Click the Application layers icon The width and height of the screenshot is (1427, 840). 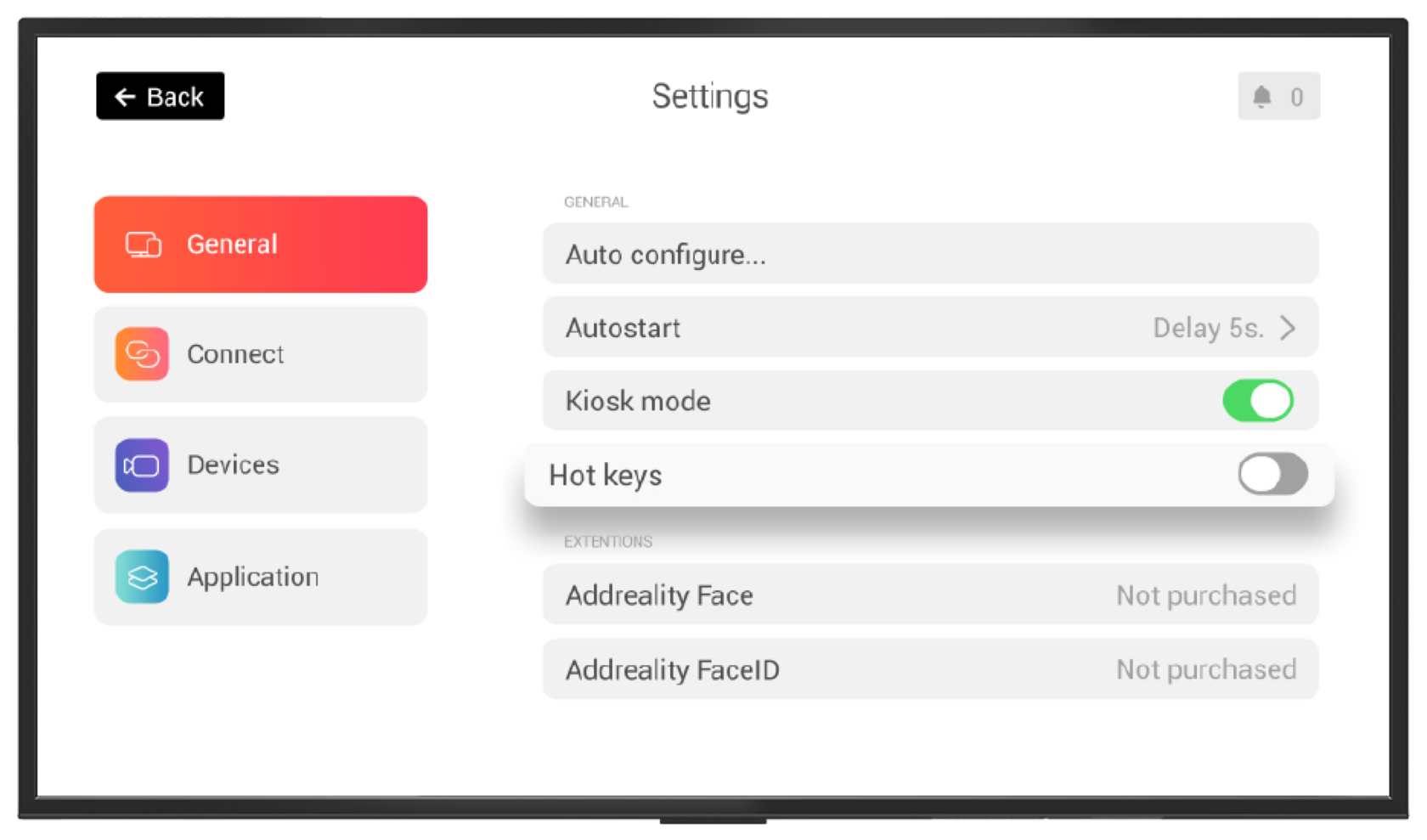click(x=142, y=577)
